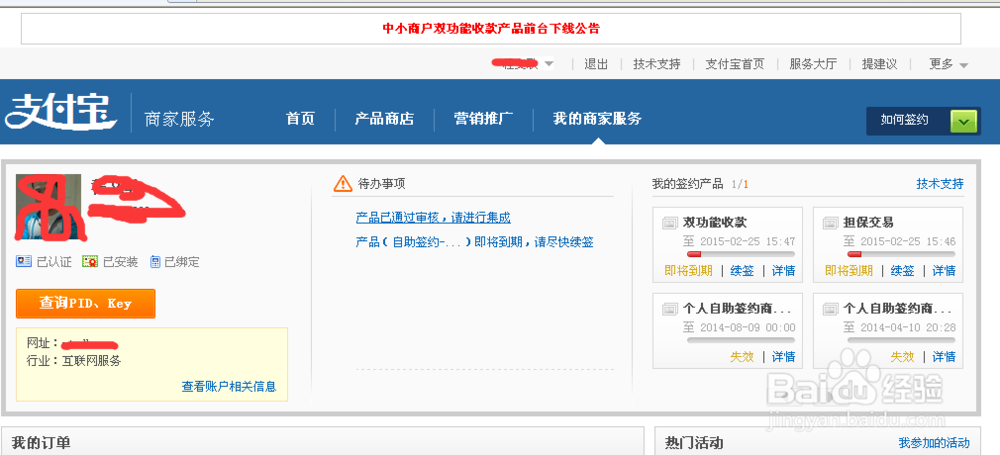Expand the account name dropdown arrow

tap(549, 64)
